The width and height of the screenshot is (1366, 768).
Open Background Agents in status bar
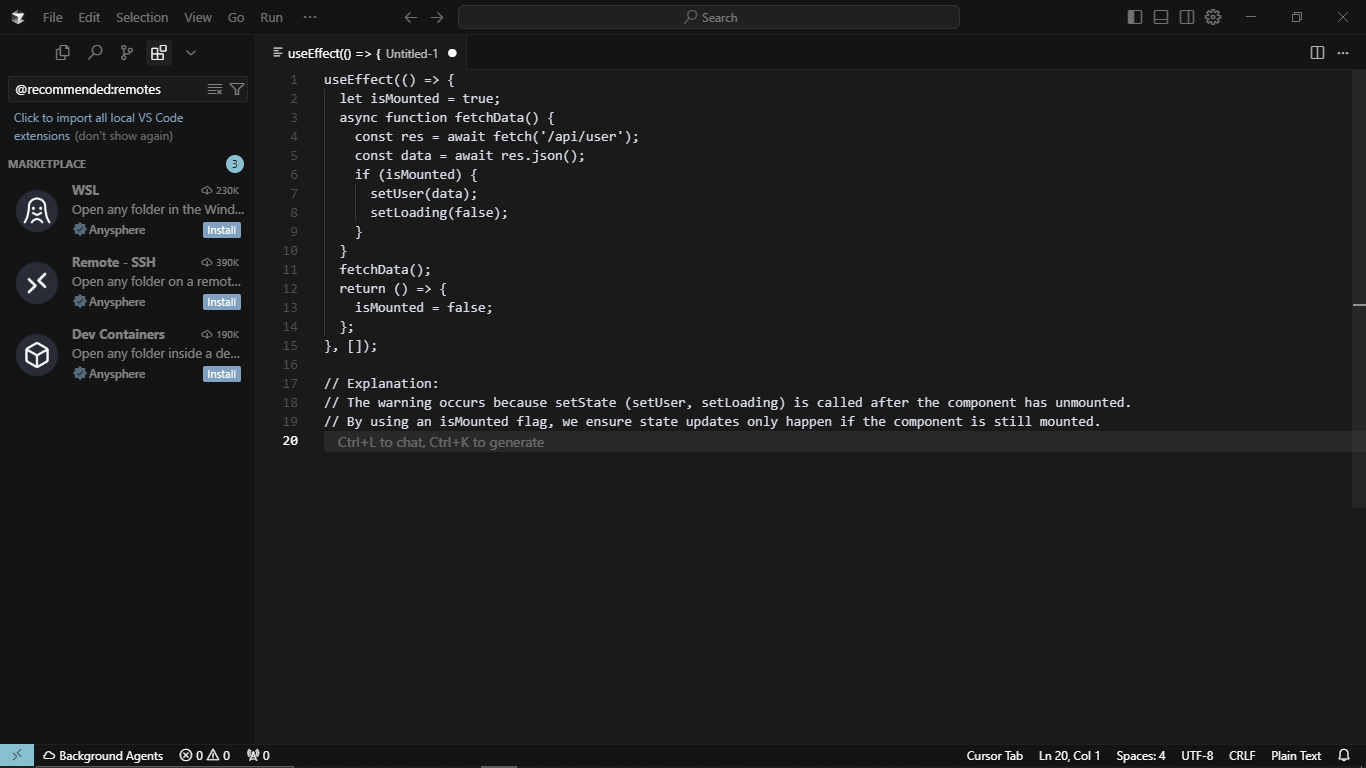click(102, 756)
